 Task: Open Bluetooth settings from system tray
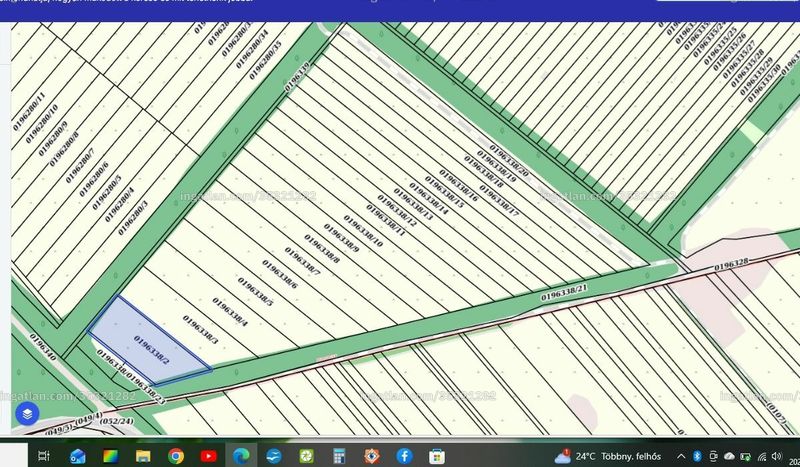[697, 456]
